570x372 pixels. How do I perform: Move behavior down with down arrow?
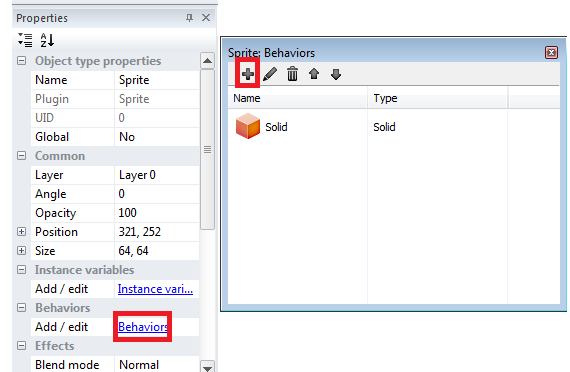[x=336, y=75]
